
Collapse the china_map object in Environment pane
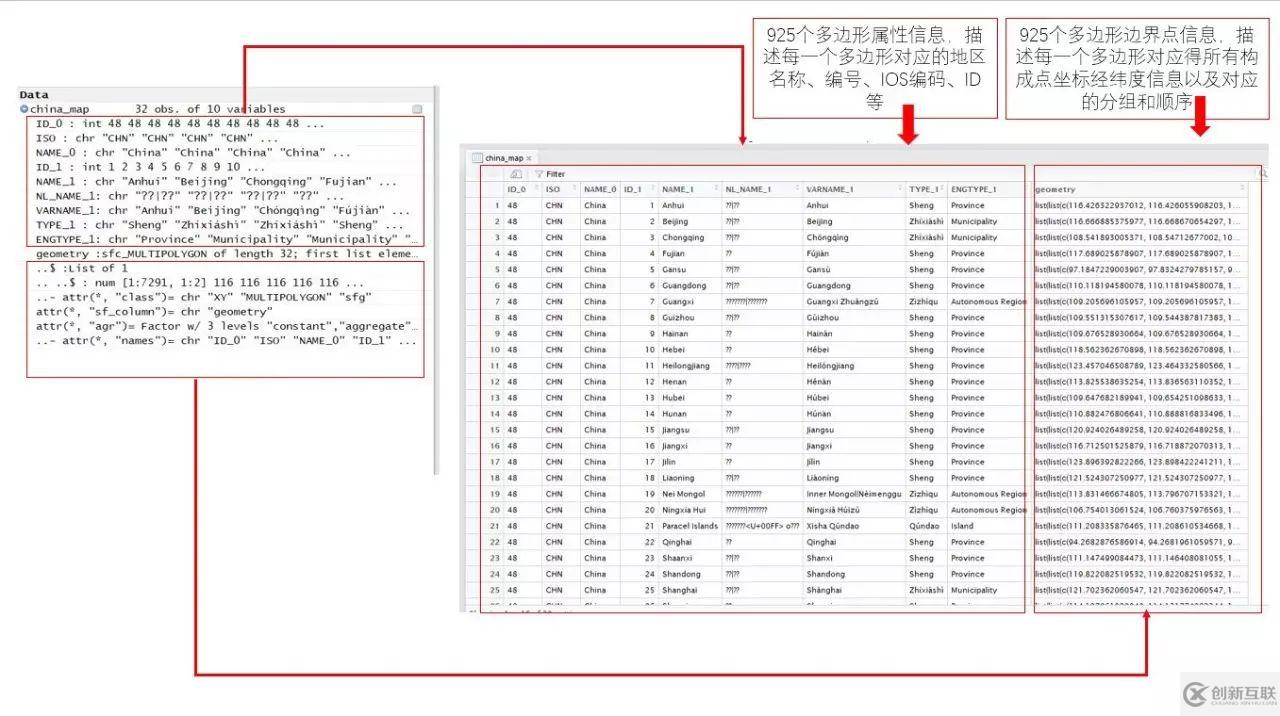coord(24,109)
